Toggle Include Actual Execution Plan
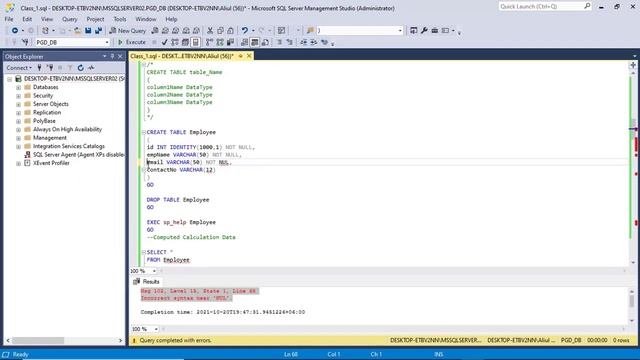 pyautogui.click(x=209, y=42)
